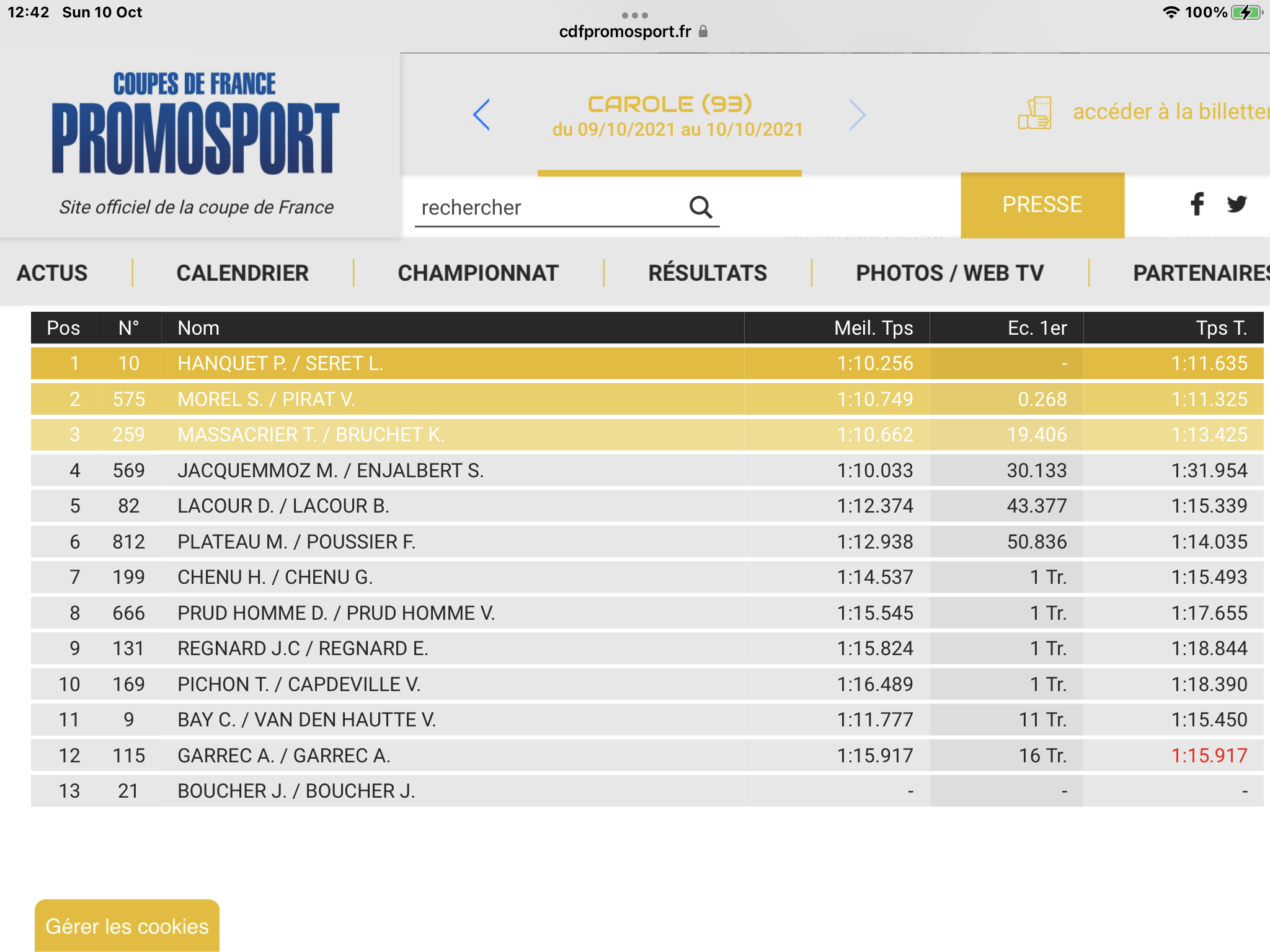
Task: Tap the Wi-Fi status icon
Action: pos(1171,12)
